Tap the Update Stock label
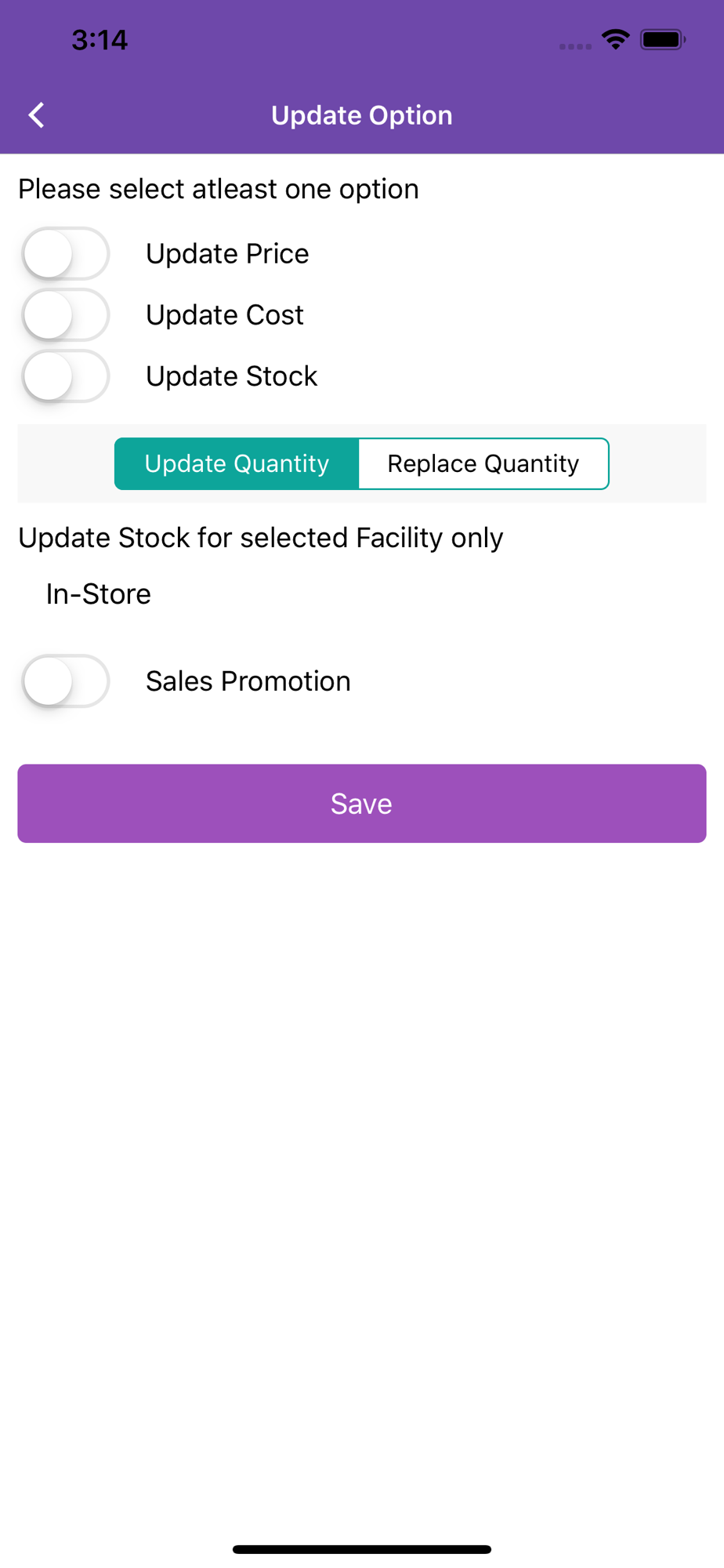The width and height of the screenshot is (724, 1568). 232,376
